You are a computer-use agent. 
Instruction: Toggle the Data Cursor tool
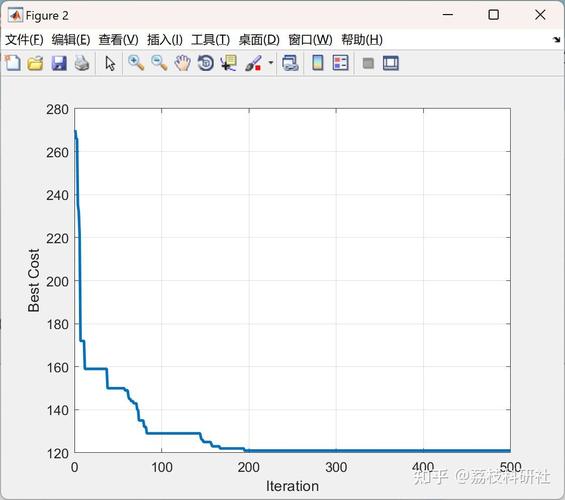pos(229,63)
